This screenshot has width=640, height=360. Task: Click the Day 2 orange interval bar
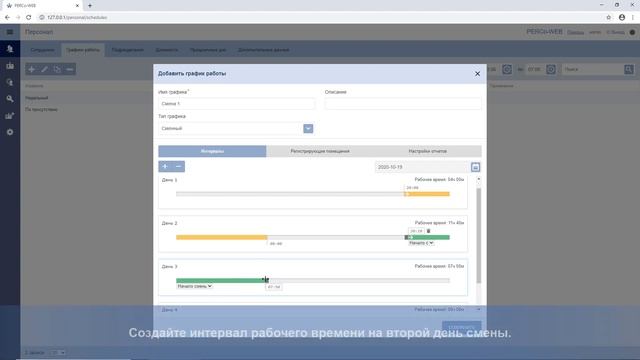pyautogui.click(x=222, y=237)
